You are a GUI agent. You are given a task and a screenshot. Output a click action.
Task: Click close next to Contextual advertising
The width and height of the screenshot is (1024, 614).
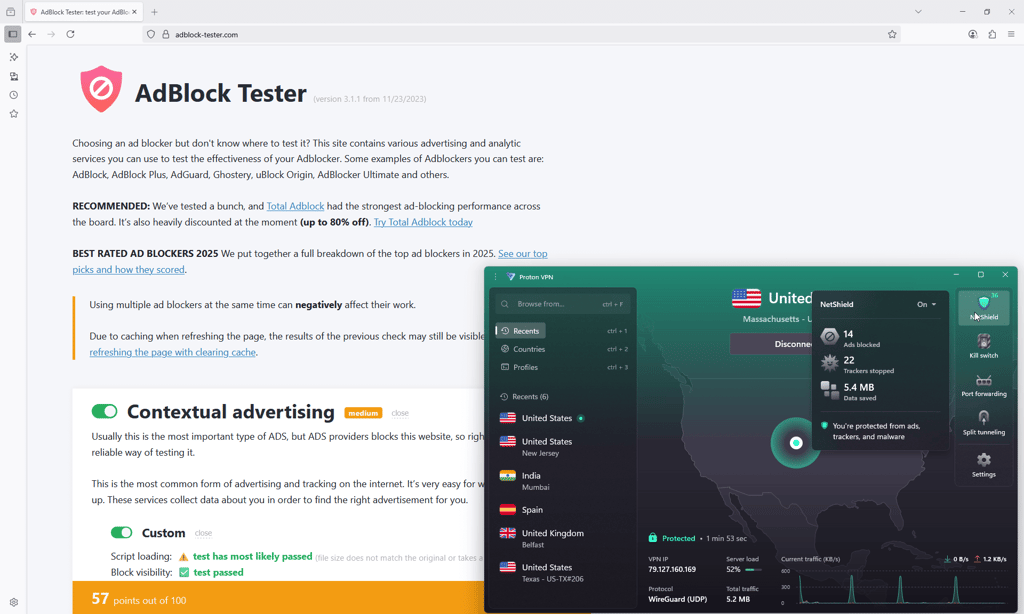pyautogui.click(x=400, y=413)
